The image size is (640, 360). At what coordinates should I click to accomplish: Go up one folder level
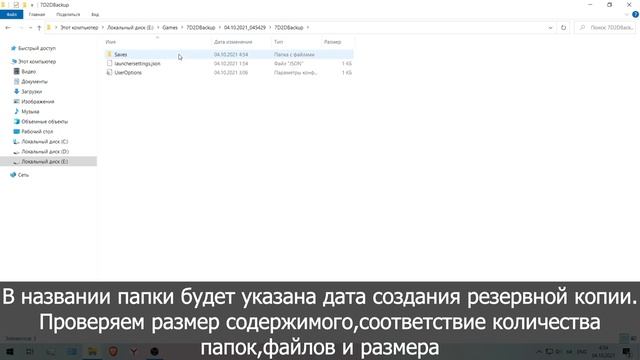pyautogui.click(x=39, y=28)
